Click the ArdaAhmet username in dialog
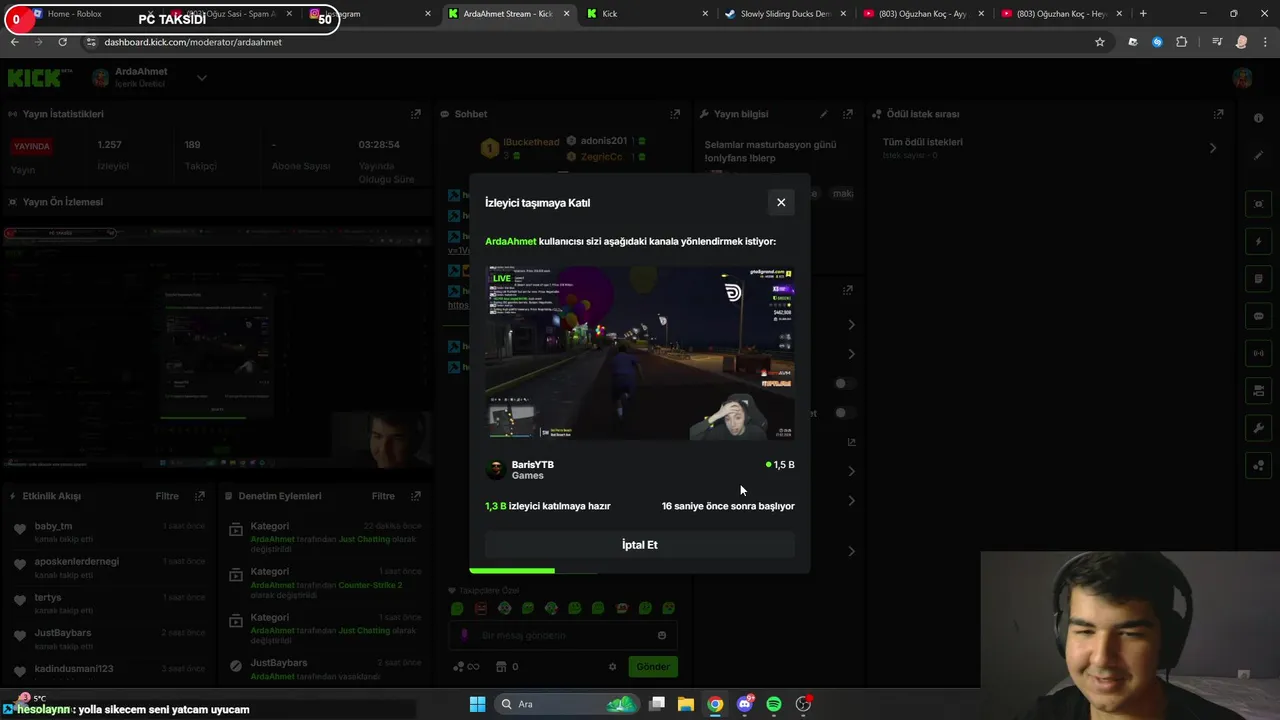Viewport: 1280px width, 720px height. pos(511,241)
